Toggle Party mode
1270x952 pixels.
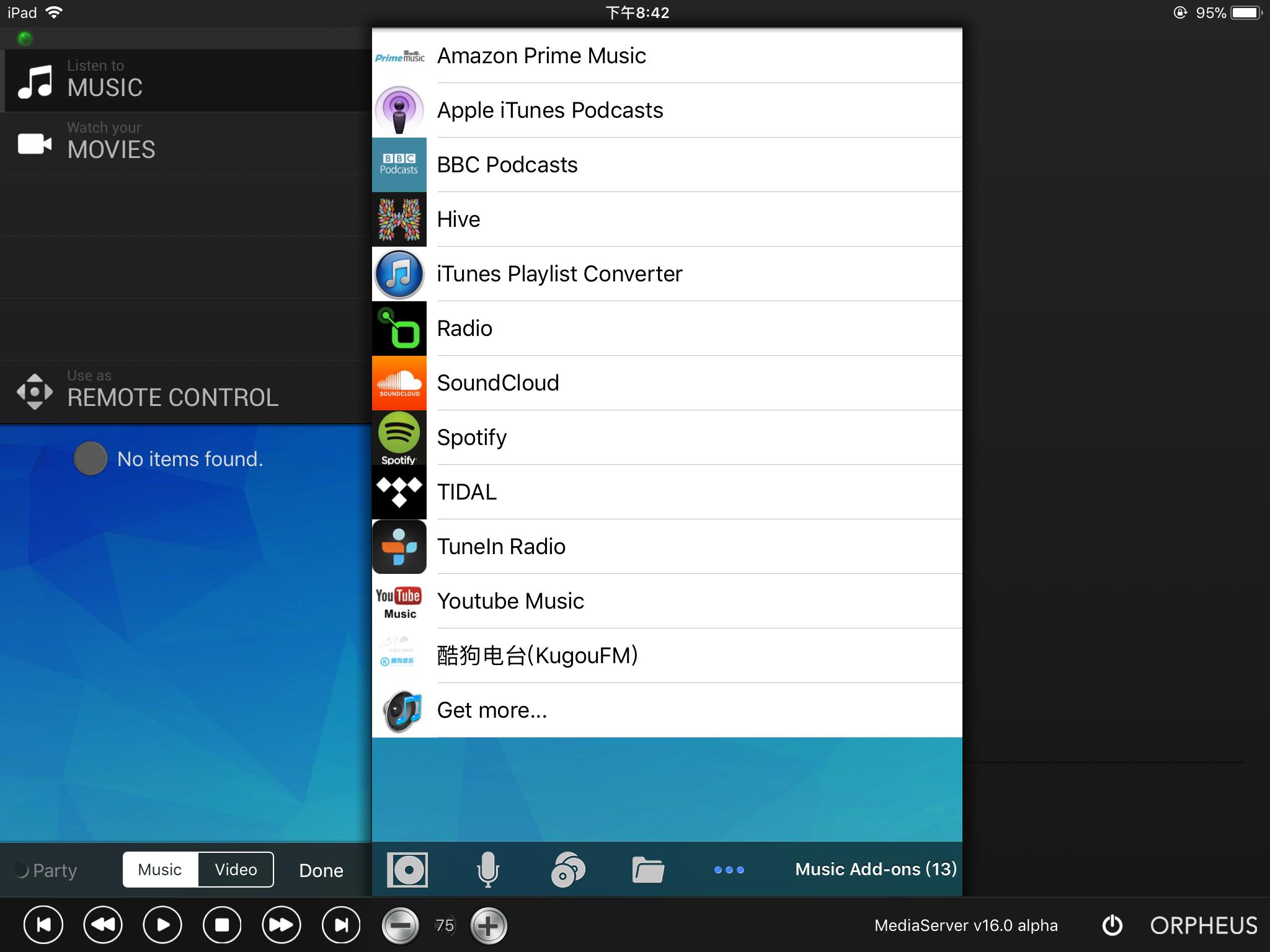pyautogui.click(x=46, y=870)
